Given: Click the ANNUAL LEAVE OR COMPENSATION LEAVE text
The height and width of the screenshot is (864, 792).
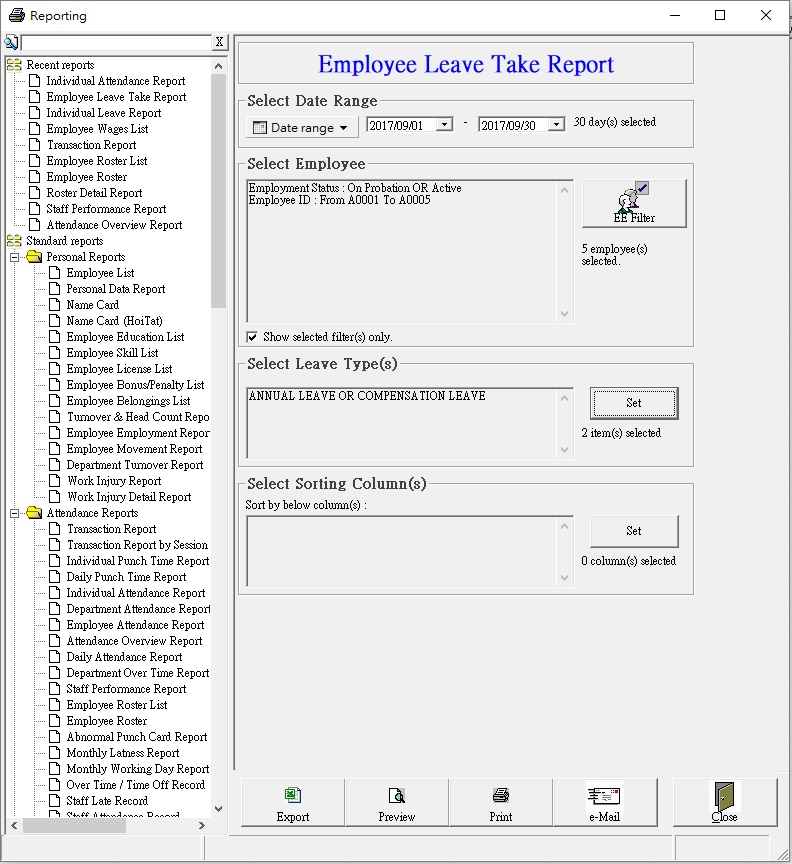Looking at the screenshot, I should (x=367, y=396).
